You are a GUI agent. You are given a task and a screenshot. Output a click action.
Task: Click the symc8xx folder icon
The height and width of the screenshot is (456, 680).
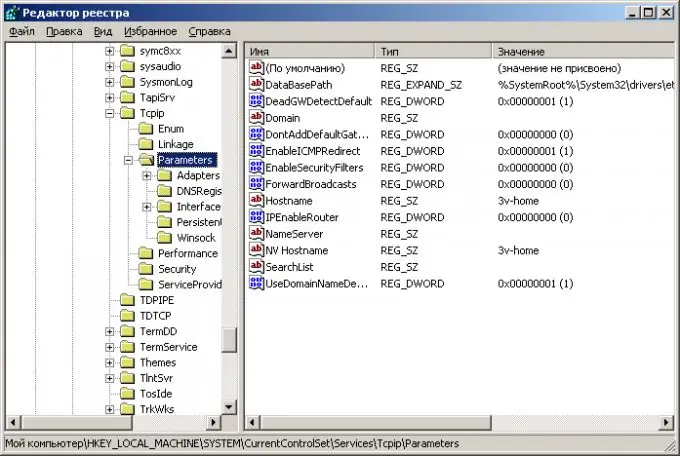(x=127, y=51)
